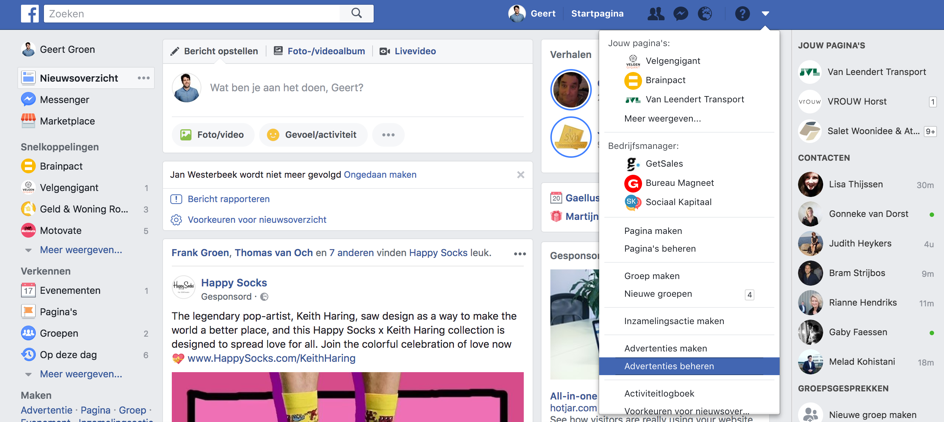This screenshot has height=422, width=944.
Task: Click the search magnifier button
Action: pyautogui.click(x=356, y=13)
